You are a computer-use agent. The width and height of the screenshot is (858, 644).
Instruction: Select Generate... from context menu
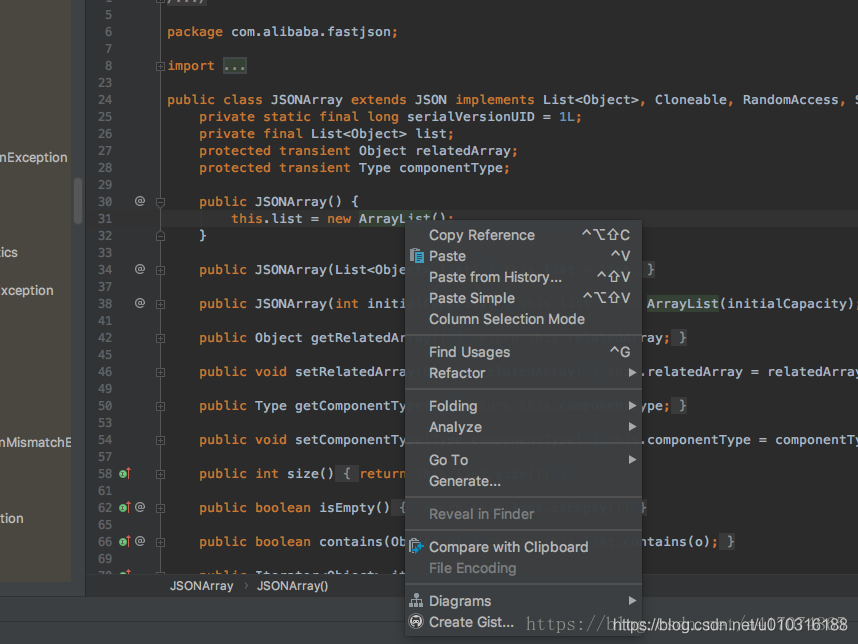523,481
